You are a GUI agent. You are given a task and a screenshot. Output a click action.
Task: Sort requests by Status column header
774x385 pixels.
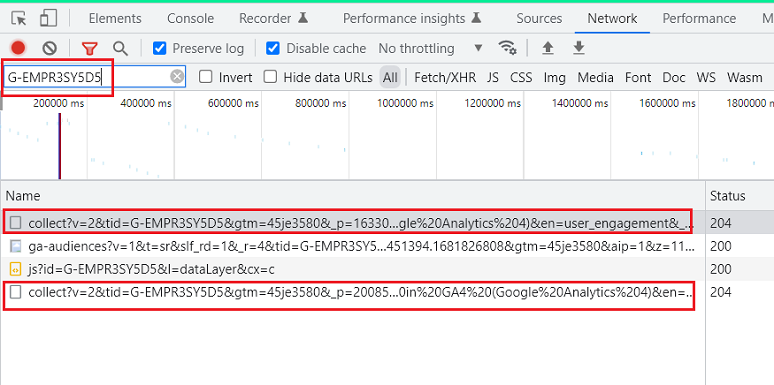point(740,195)
